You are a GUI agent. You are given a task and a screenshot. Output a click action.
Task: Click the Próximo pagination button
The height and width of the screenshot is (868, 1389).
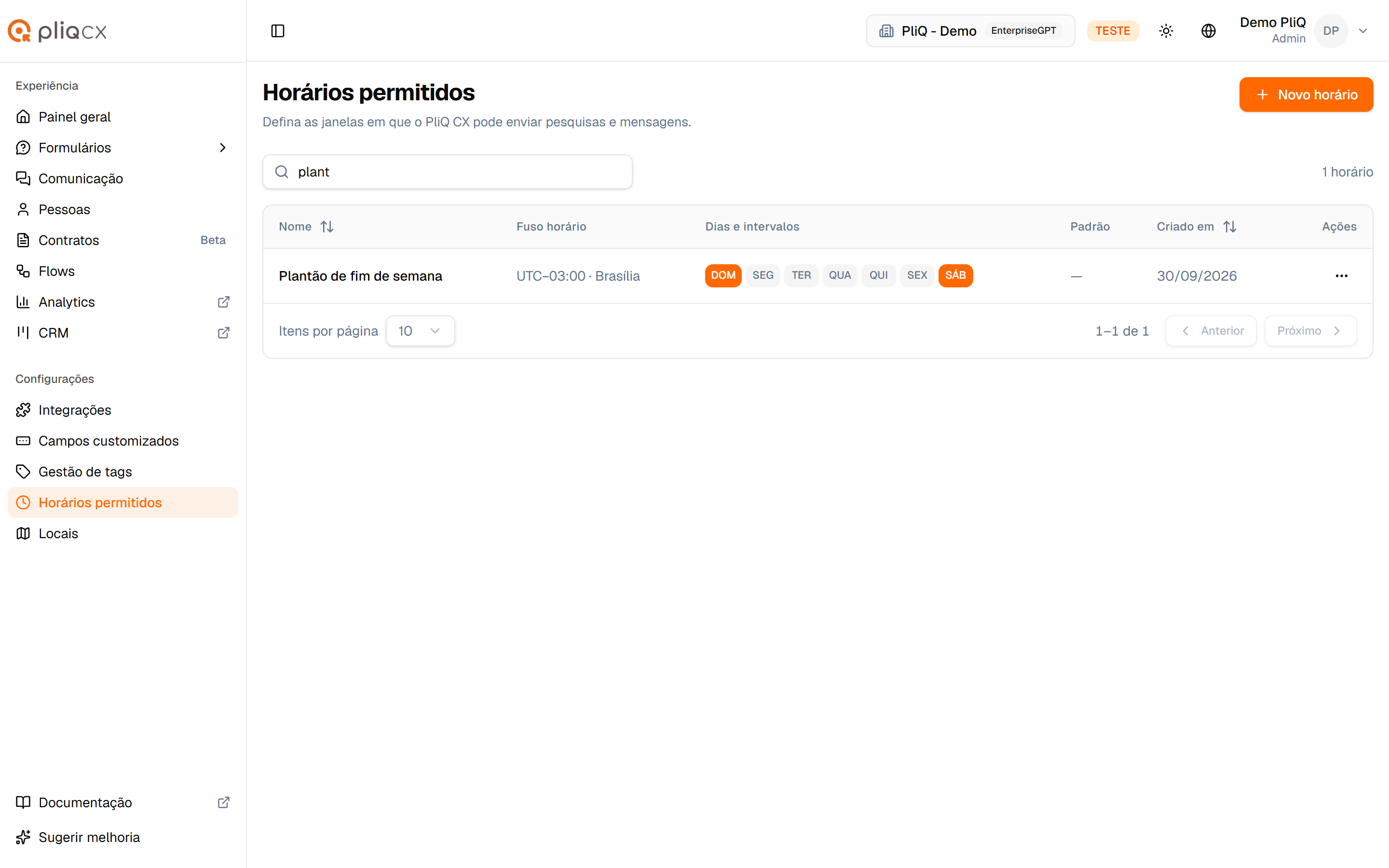1310,331
